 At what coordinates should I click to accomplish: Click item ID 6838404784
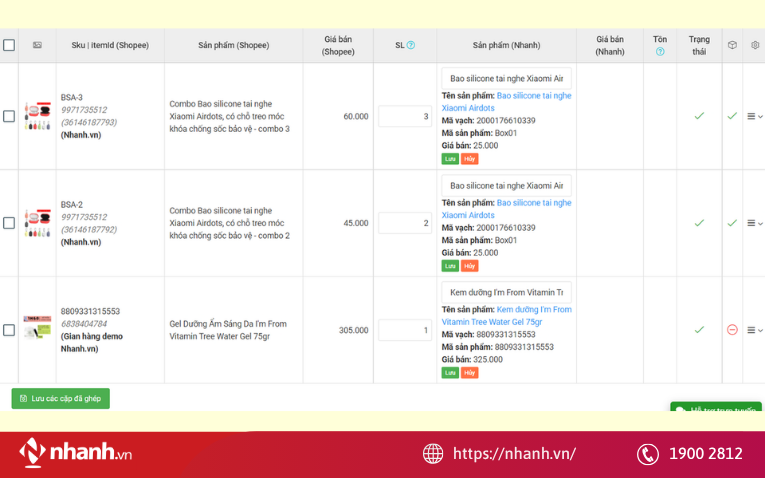click(83, 324)
